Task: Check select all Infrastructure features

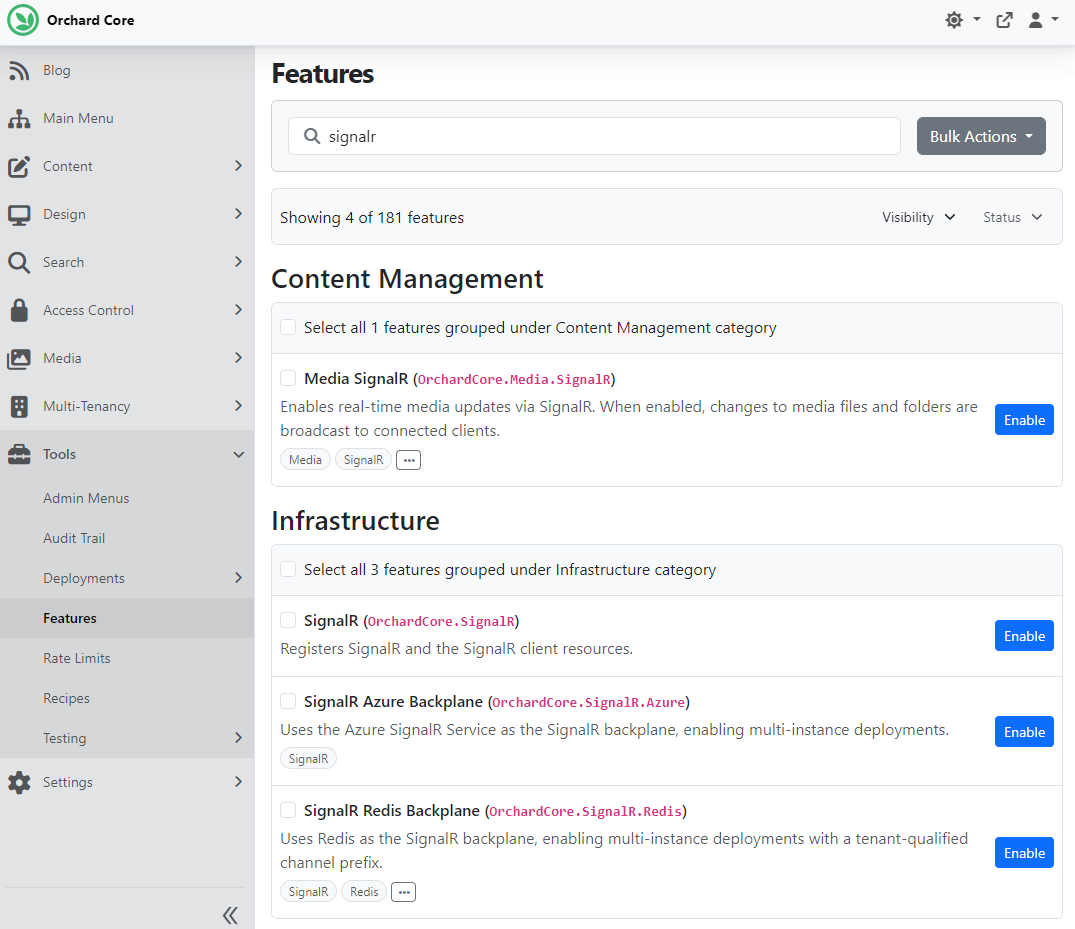Action: (x=288, y=569)
